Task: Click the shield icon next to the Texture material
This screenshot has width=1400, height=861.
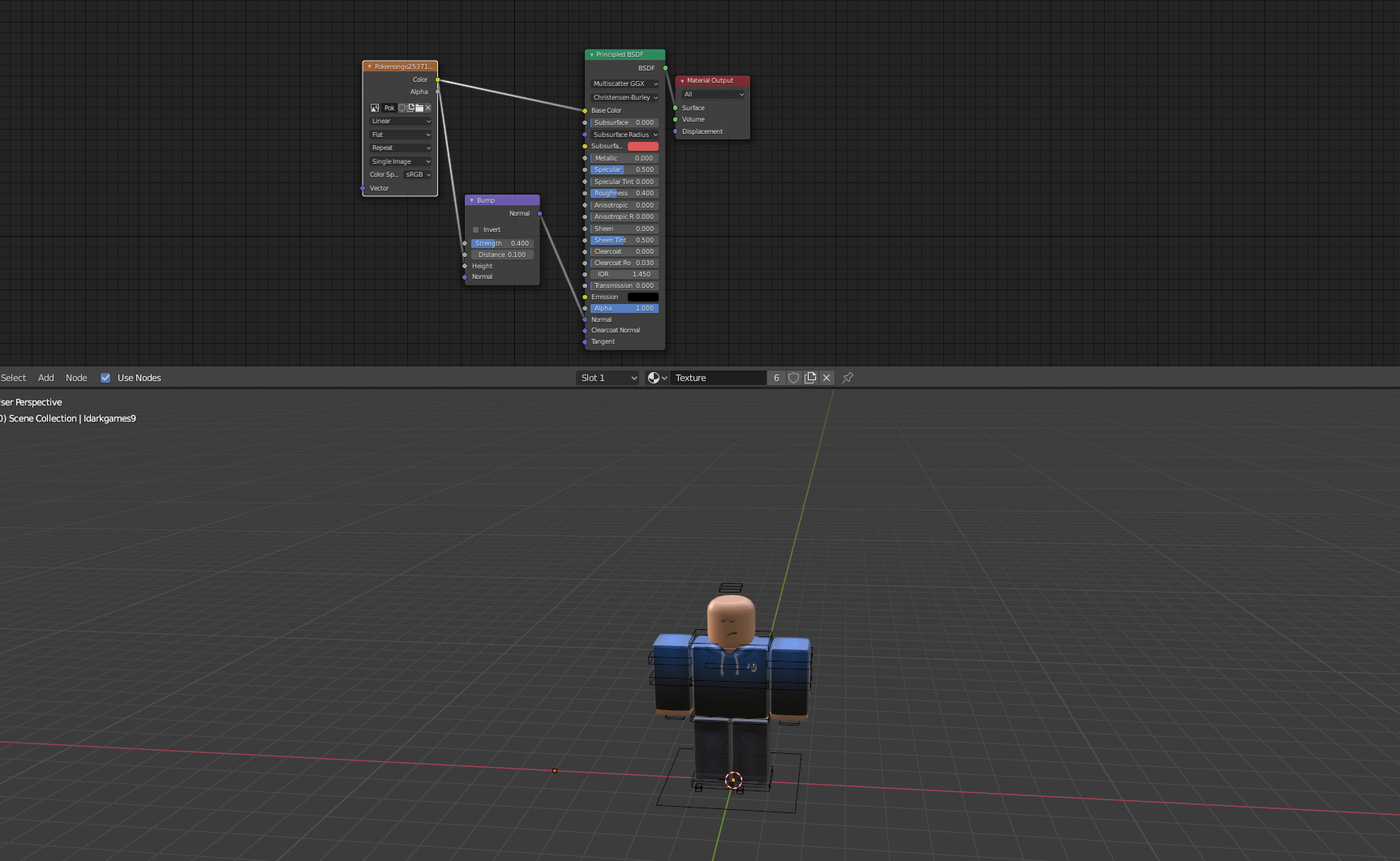Action: tap(793, 378)
